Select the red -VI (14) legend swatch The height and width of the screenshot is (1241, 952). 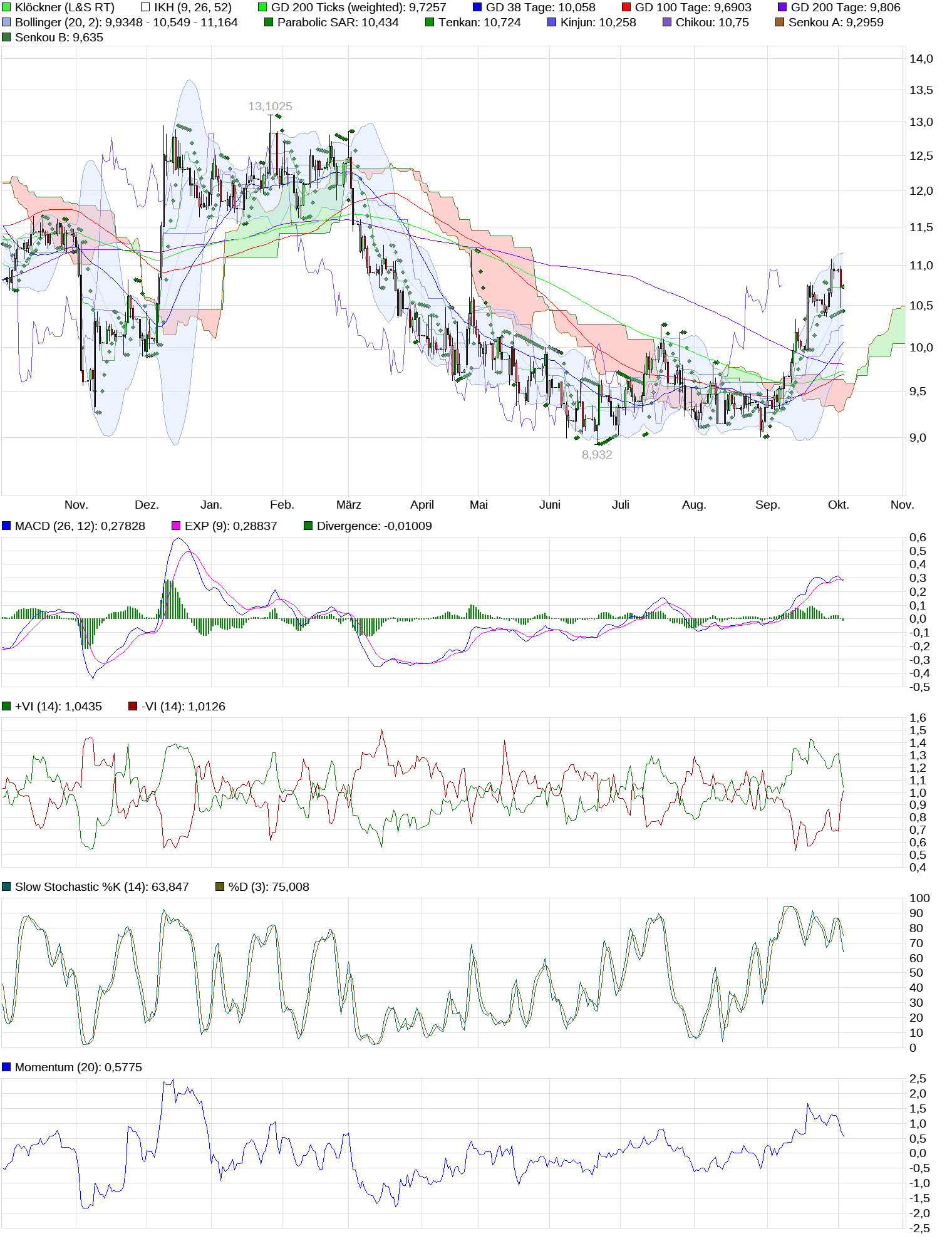(x=133, y=707)
